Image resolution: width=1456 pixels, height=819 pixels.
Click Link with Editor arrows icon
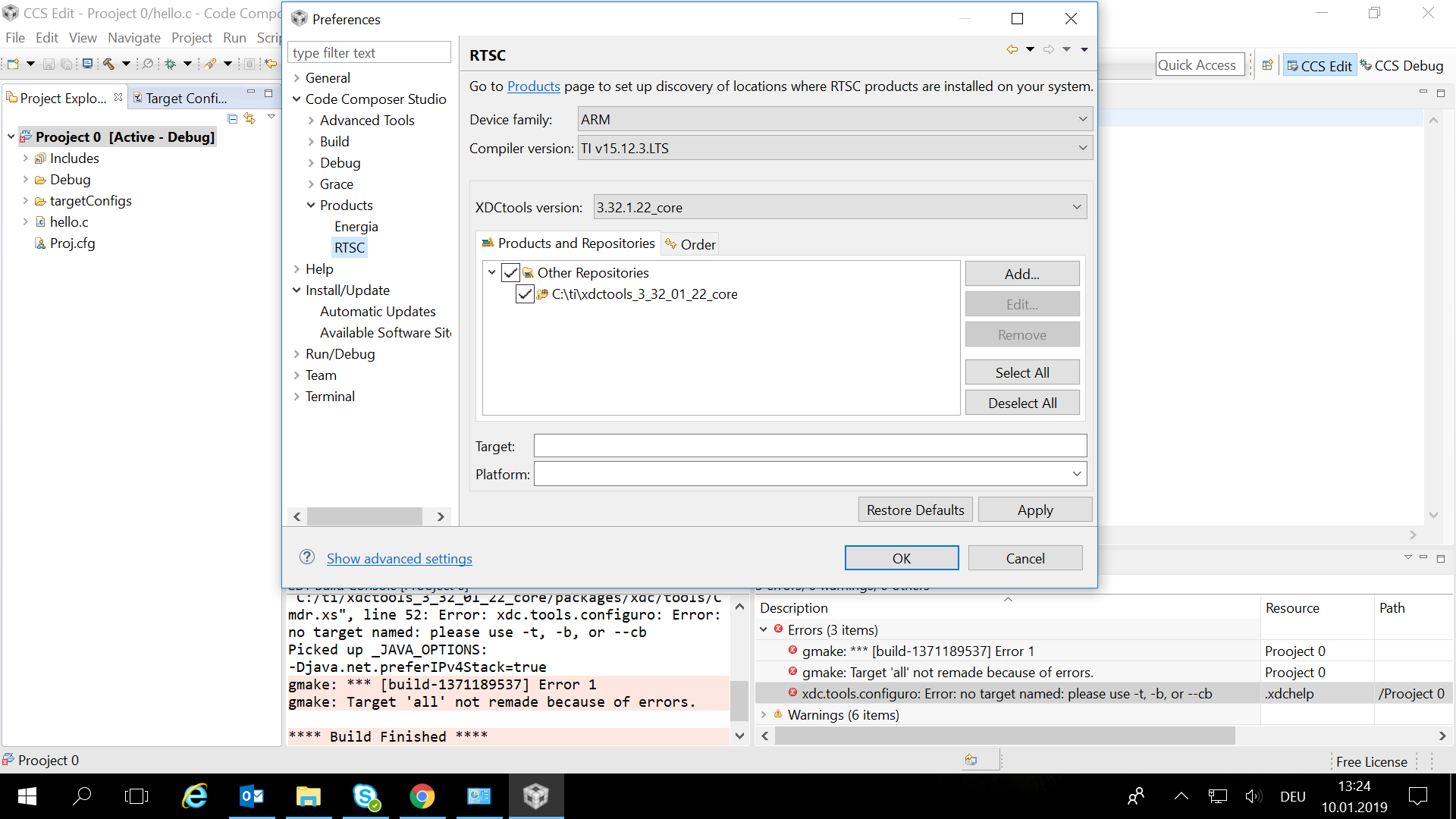[249, 119]
